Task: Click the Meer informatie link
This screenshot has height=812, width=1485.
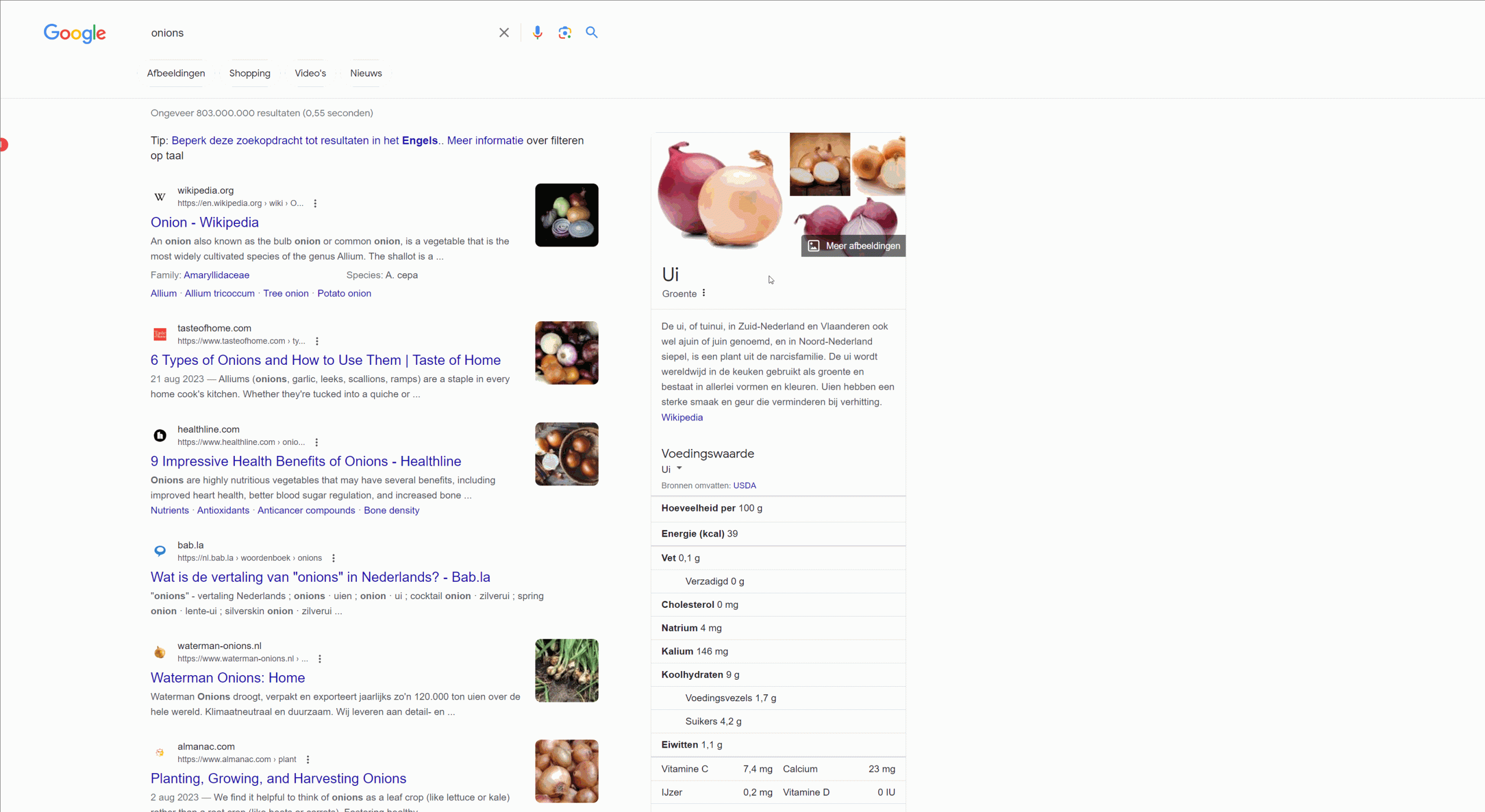Action: click(485, 140)
